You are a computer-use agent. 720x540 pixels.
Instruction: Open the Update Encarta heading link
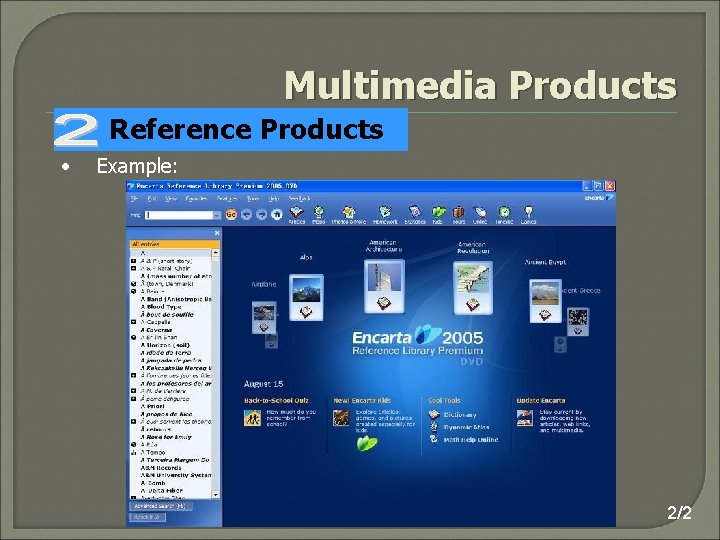coord(541,401)
